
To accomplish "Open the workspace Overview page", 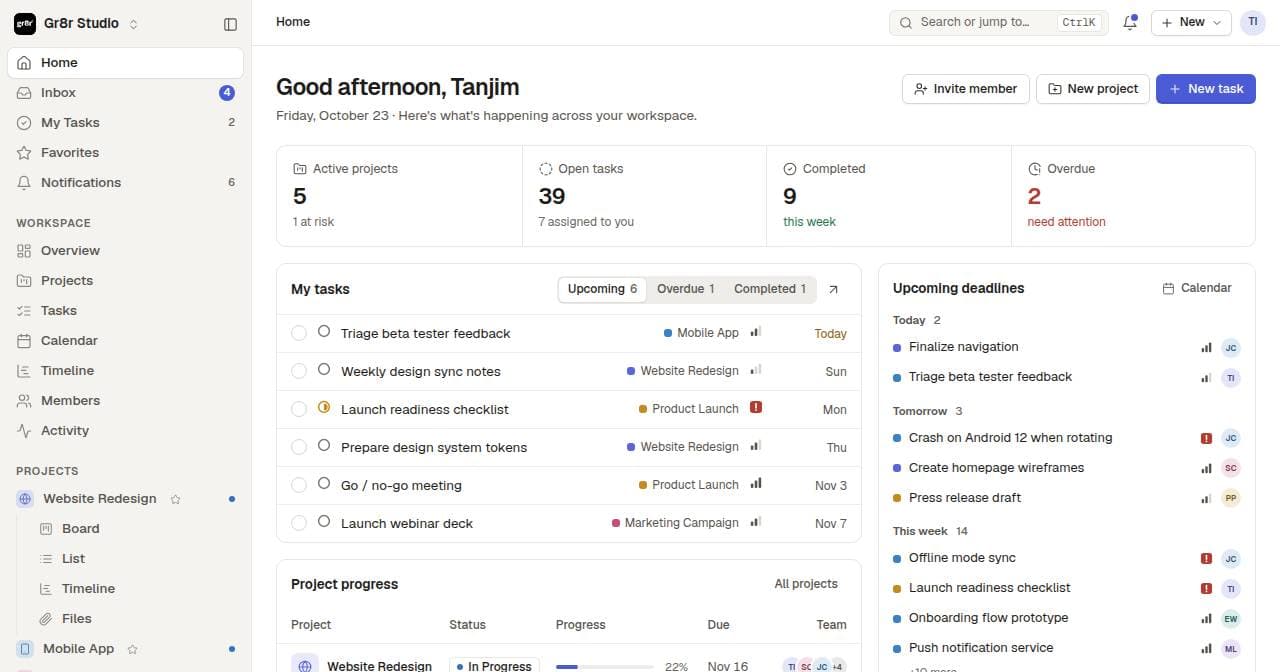I will [x=125, y=250].
